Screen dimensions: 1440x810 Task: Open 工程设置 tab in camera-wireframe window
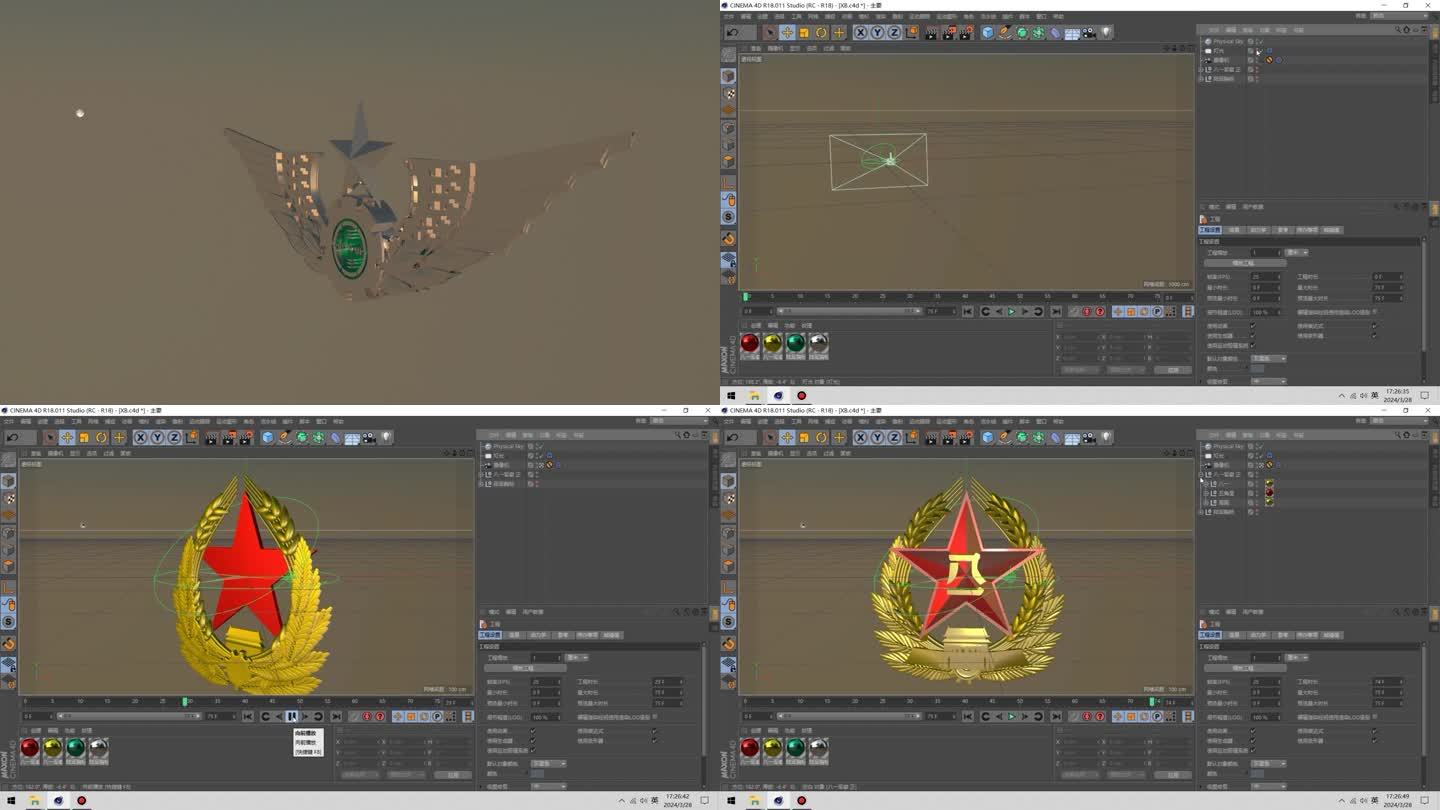click(x=1209, y=230)
